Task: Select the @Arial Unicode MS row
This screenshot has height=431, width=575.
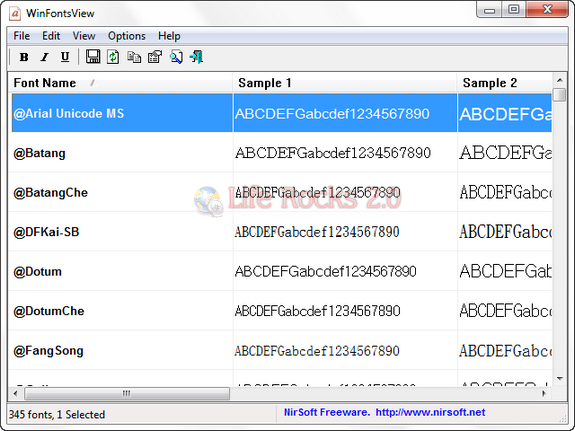Action: click(x=281, y=113)
